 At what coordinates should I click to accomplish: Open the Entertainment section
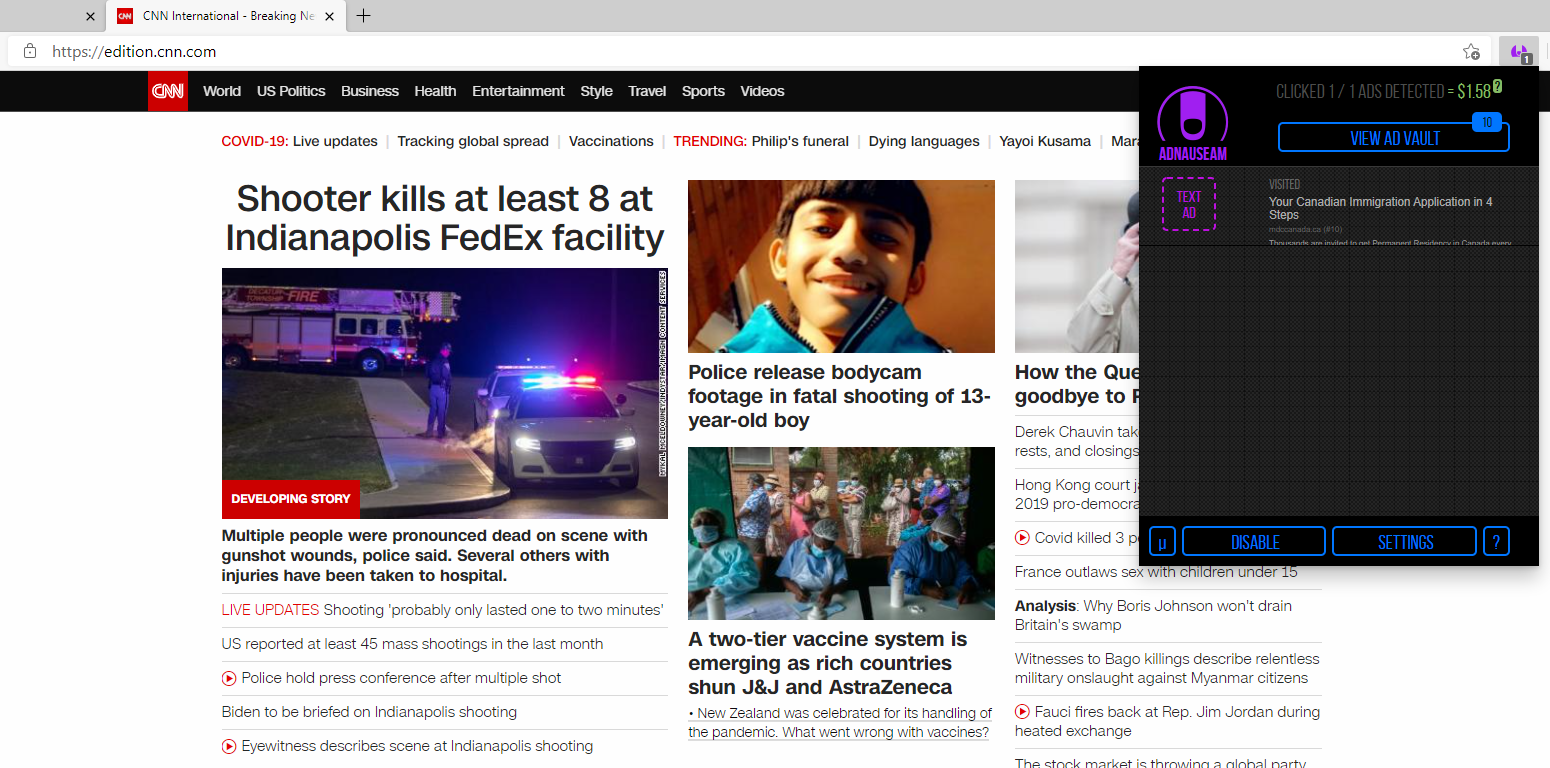(x=518, y=91)
